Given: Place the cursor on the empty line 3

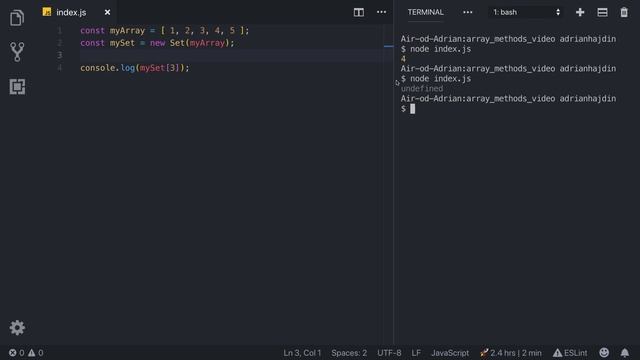Looking at the screenshot, I should [231, 55].
